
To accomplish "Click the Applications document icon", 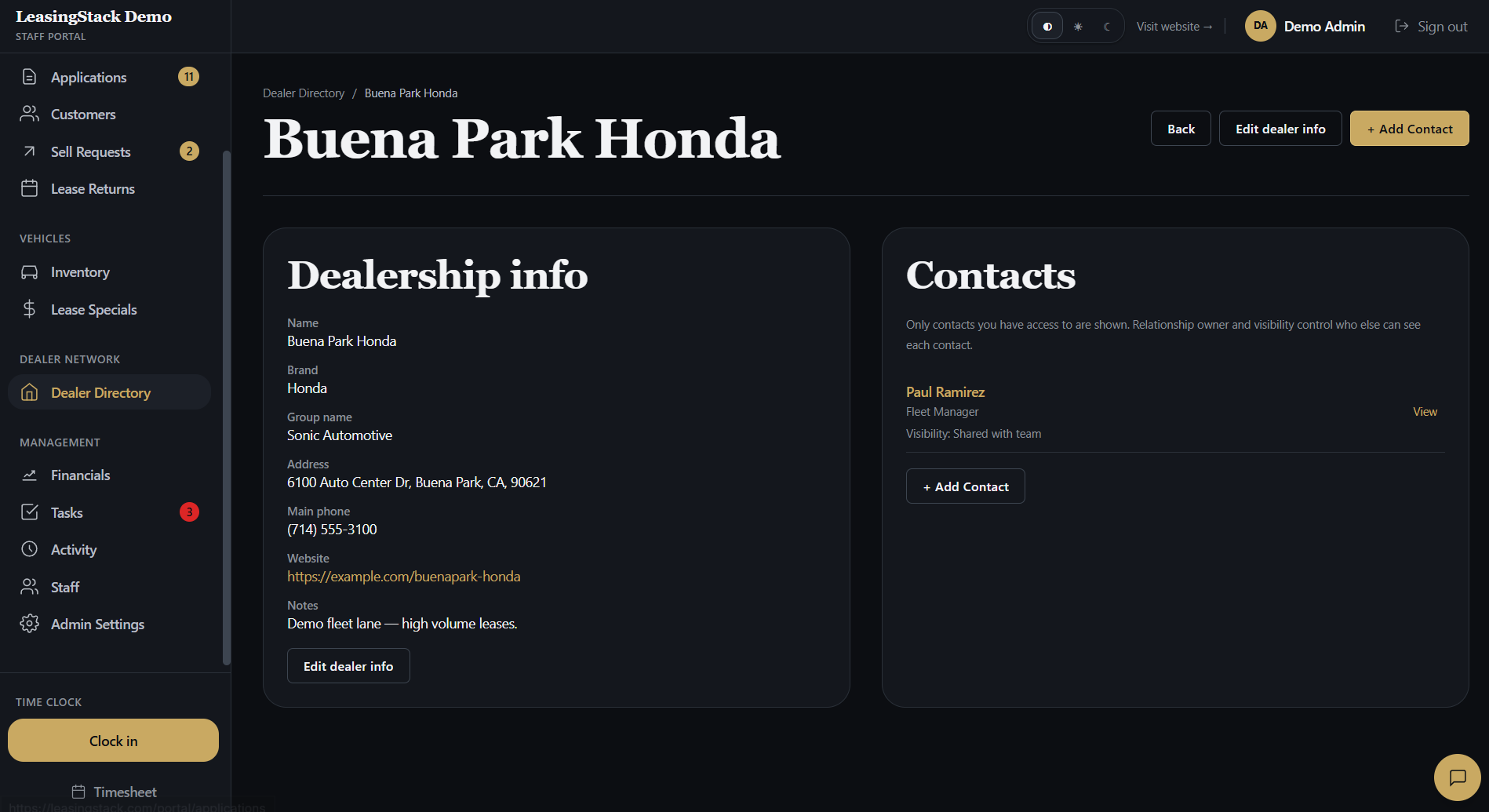I will point(30,77).
